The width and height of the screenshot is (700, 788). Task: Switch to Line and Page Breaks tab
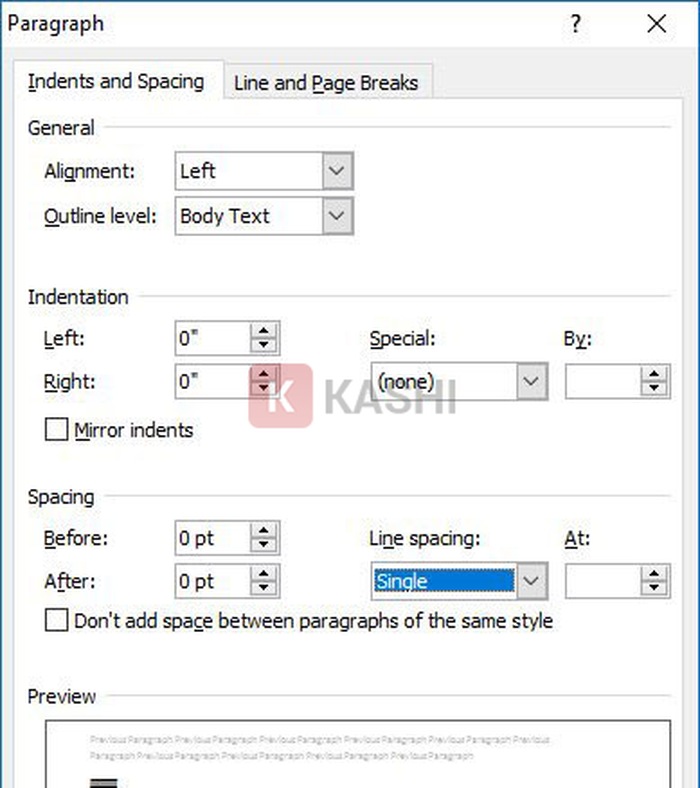[326, 83]
